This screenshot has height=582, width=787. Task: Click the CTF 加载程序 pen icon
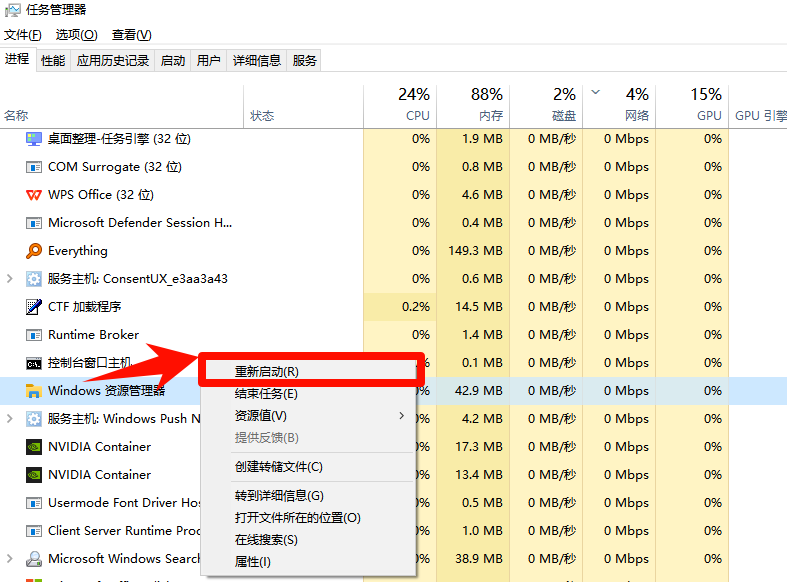click(34, 307)
